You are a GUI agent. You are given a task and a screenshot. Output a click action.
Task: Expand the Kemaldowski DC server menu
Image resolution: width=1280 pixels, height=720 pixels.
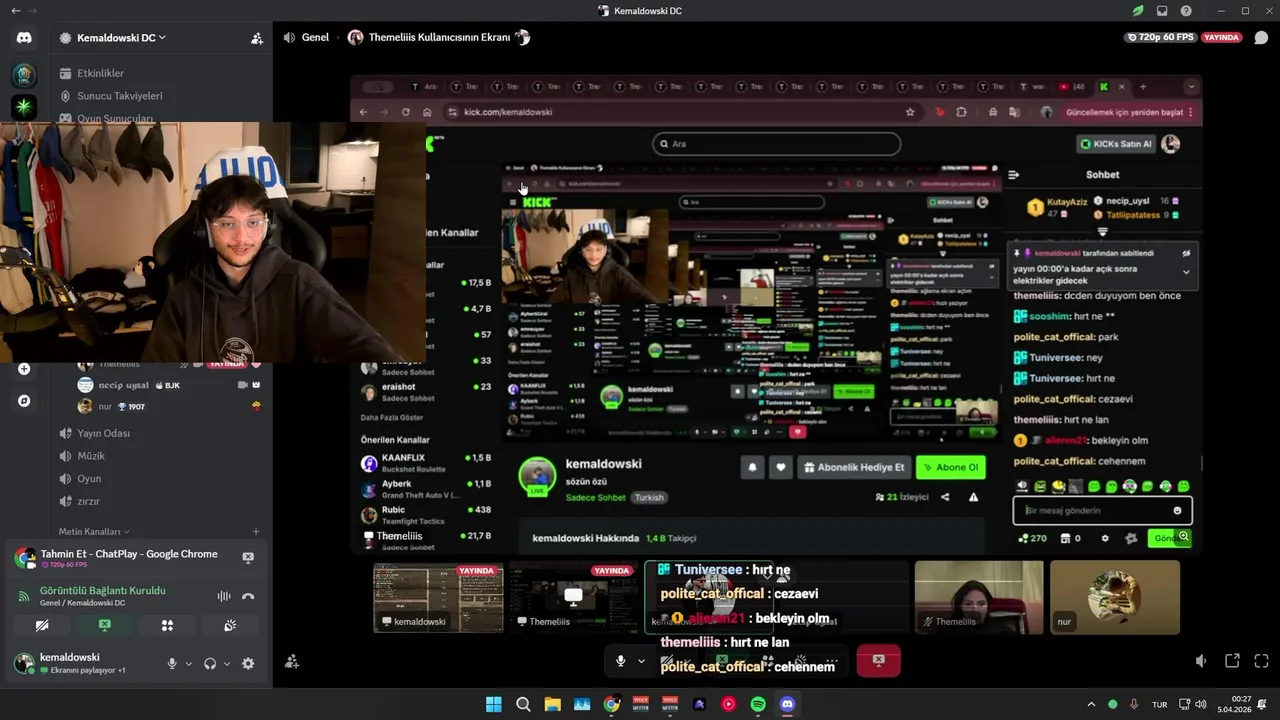click(120, 38)
